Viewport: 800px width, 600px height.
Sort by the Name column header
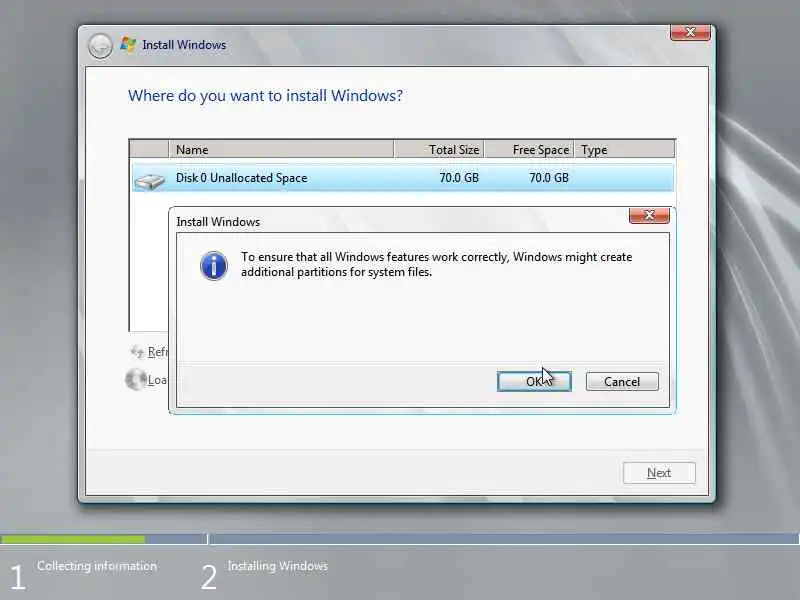pyautogui.click(x=281, y=149)
